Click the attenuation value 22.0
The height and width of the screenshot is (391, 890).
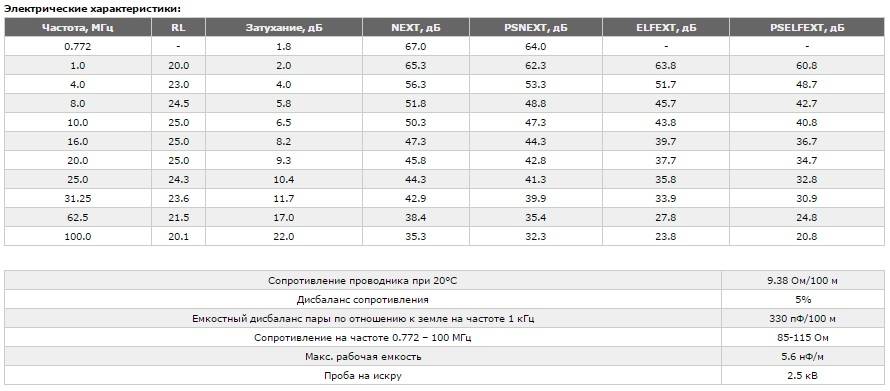pos(284,236)
